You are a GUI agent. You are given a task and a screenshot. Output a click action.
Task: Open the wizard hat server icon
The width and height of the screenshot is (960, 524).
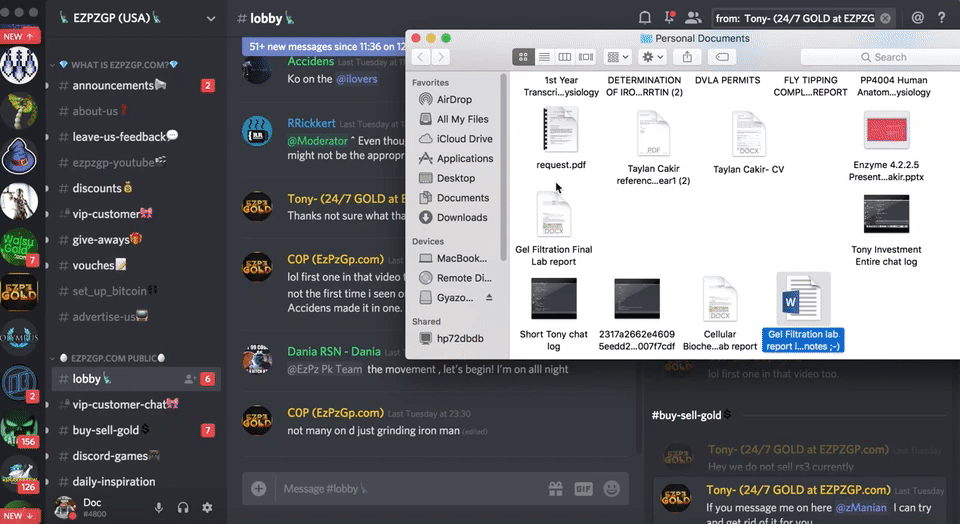pos(20,155)
